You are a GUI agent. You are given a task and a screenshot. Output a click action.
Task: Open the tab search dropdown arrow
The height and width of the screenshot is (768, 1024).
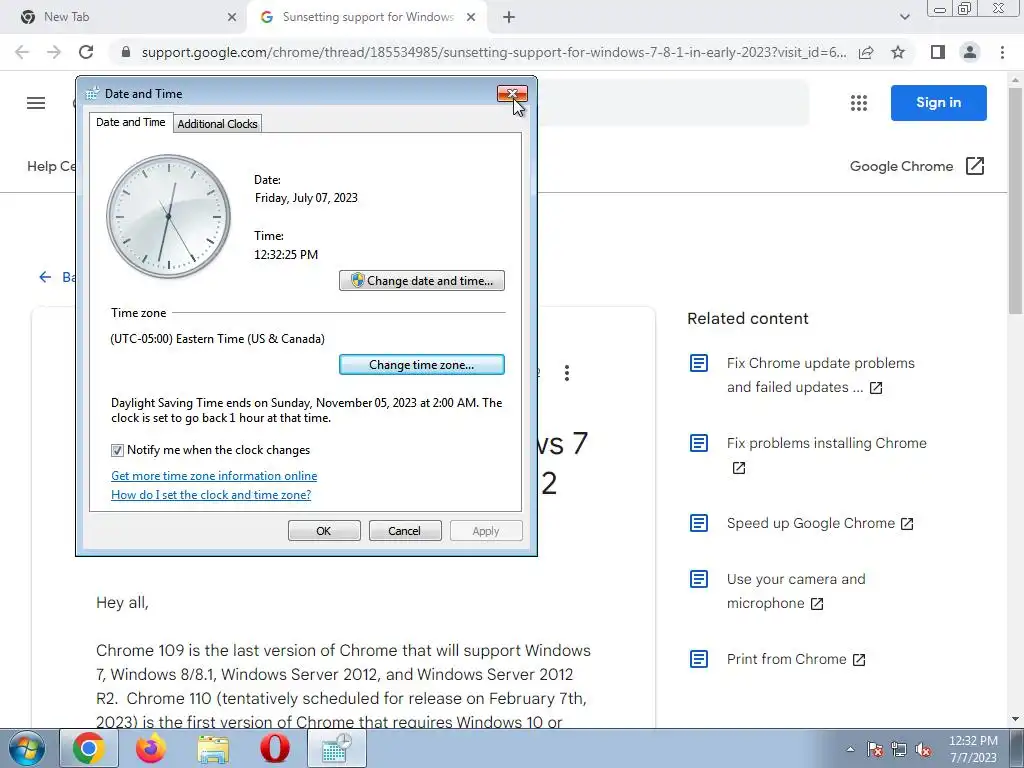tap(904, 17)
